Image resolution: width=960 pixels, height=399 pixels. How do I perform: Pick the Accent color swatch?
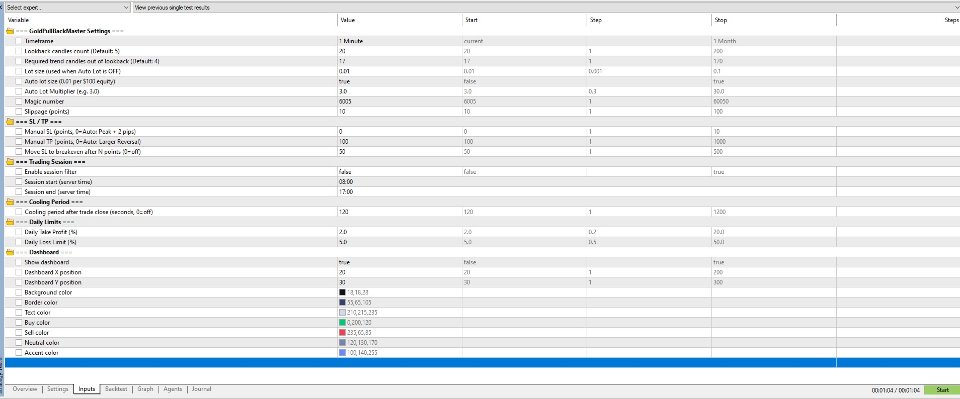click(x=342, y=352)
